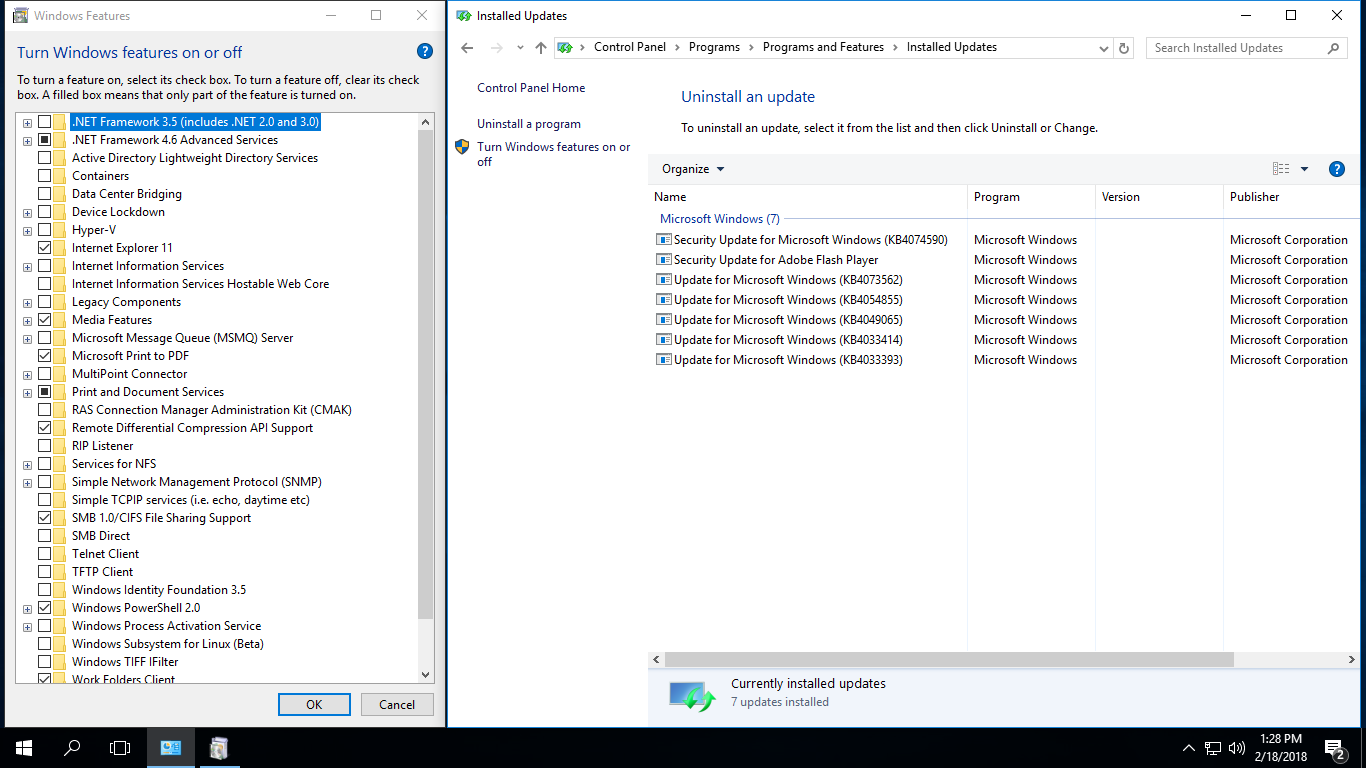Sort updates by the Name column
Image resolution: width=1366 pixels, height=768 pixels.
coord(808,197)
